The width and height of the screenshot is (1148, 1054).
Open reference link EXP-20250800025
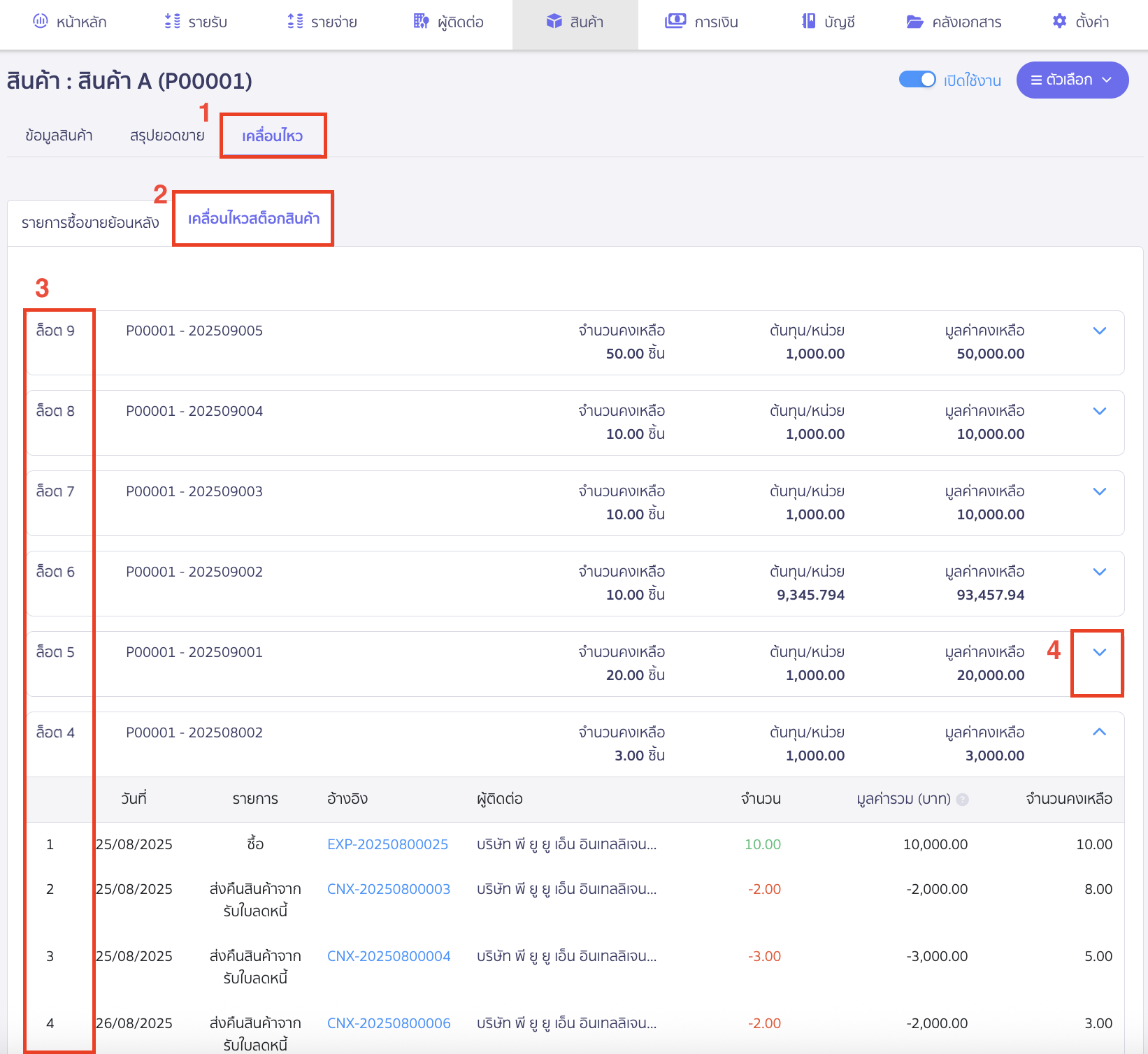click(x=387, y=844)
